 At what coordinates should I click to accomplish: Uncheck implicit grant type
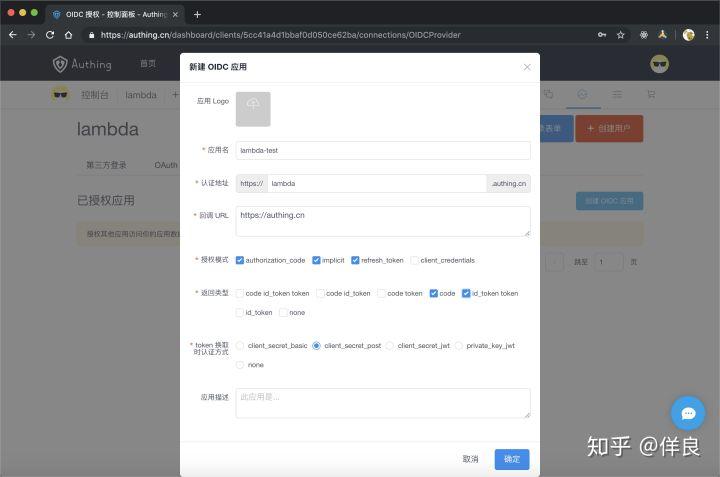coord(316,260)
